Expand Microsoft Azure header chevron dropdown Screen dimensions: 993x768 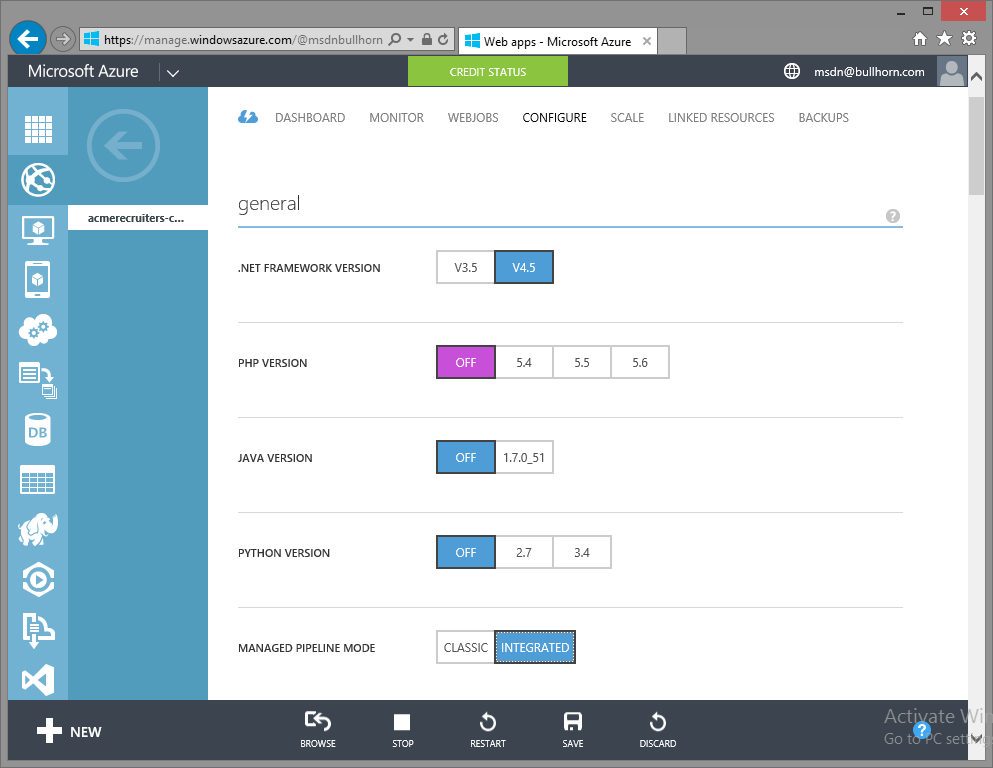[173, 73]
